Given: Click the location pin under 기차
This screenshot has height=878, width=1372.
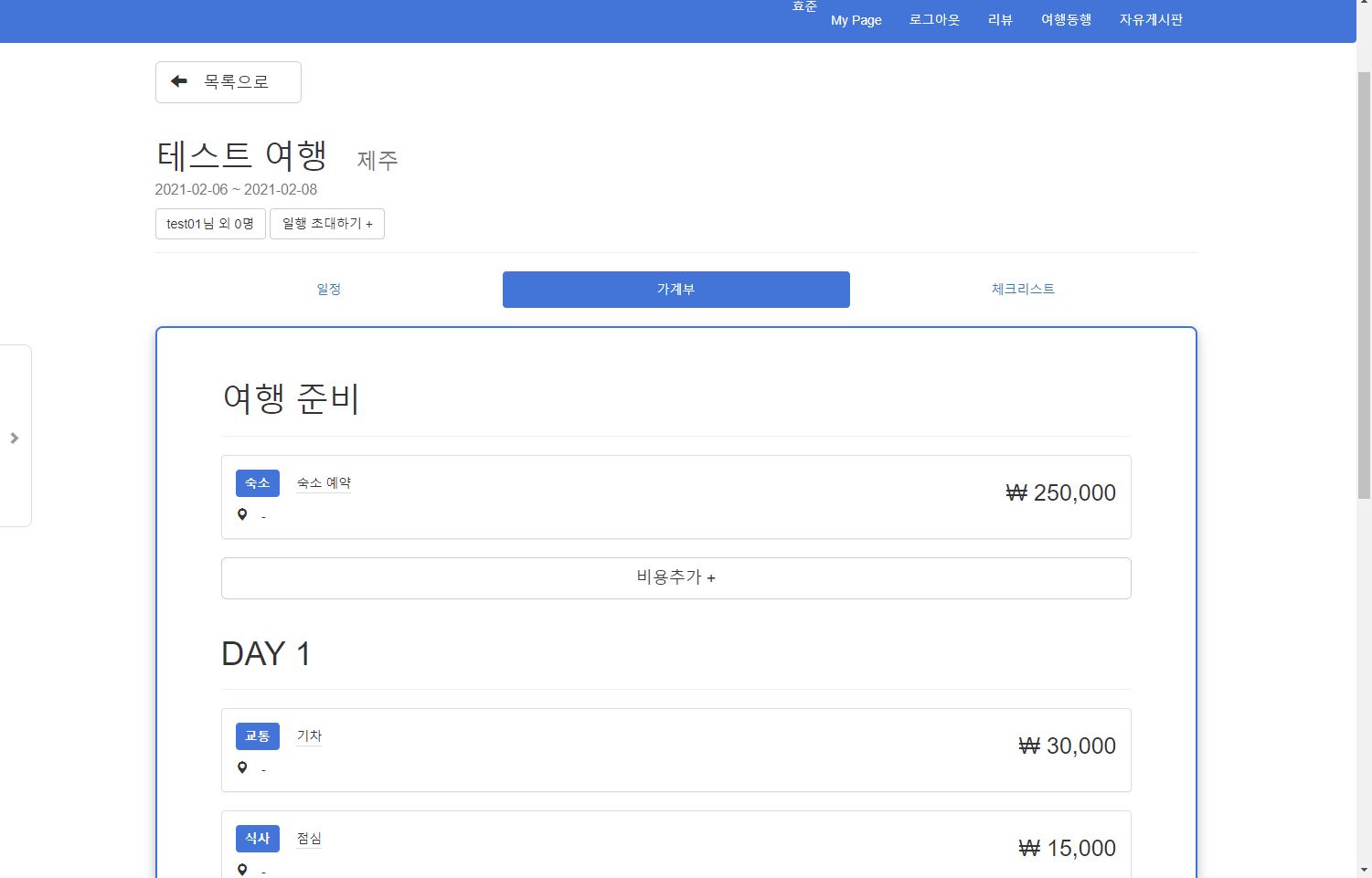Looking at the screenshot, I should (242, 767).
